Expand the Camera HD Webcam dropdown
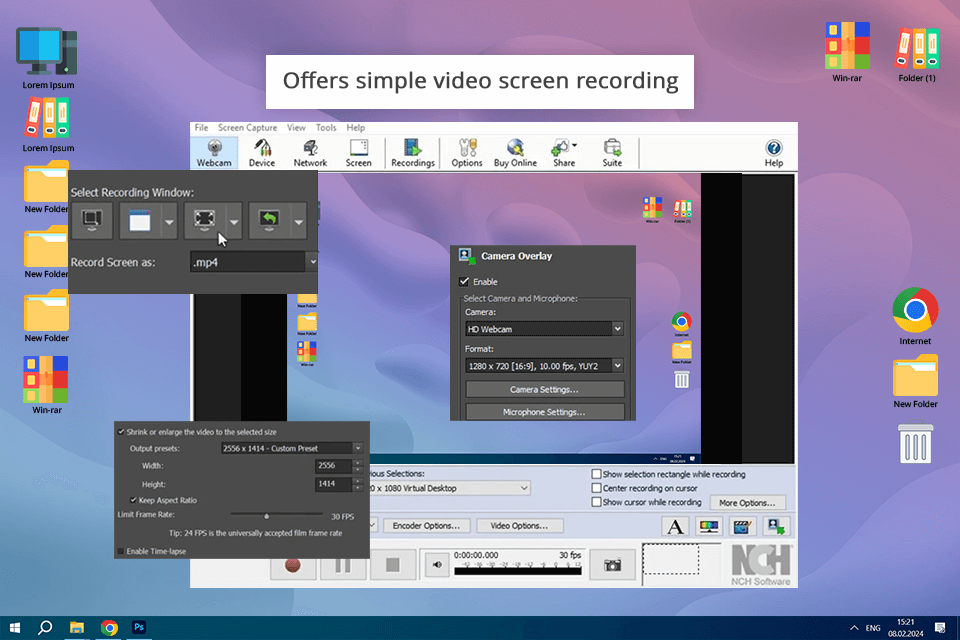 click(x=617, y=329)
